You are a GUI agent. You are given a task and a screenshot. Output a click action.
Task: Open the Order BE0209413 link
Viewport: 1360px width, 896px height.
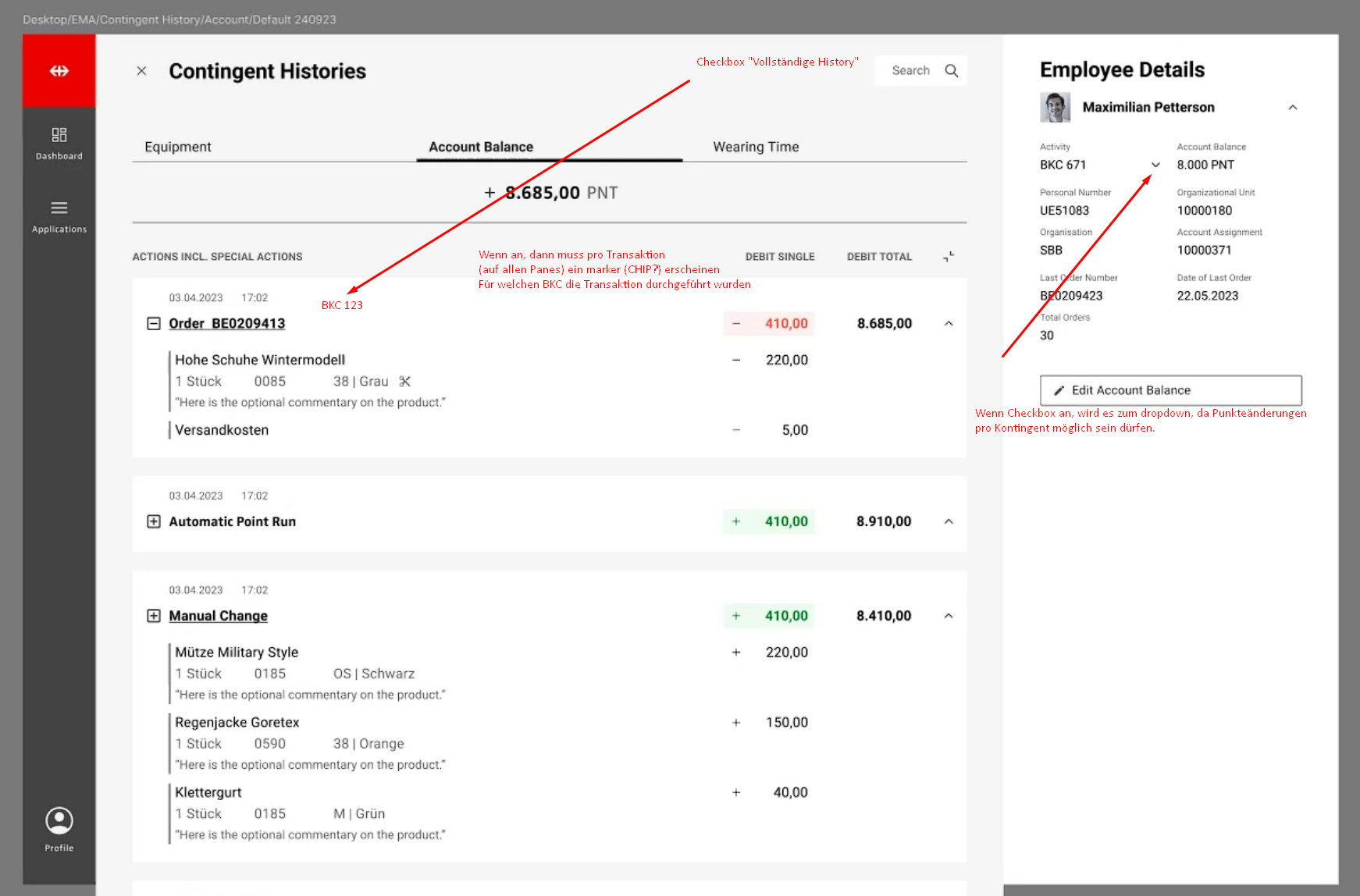click(x=227, y=324)
